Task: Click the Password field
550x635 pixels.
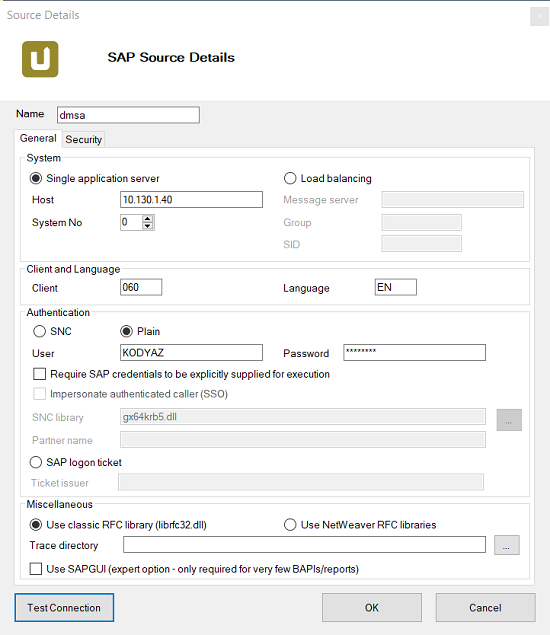Action: (414, 353)
